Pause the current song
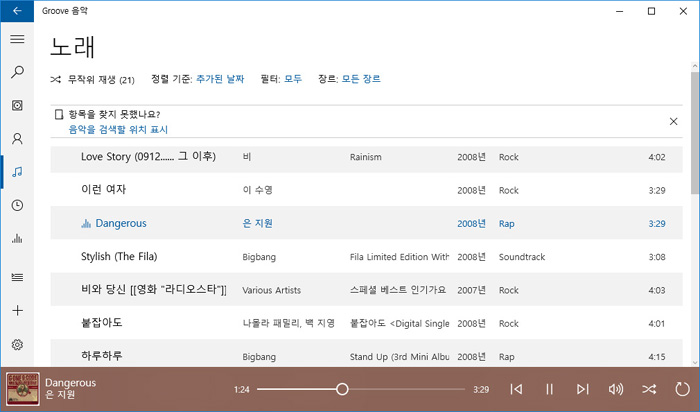700x412 pixels. coord(549,389)
